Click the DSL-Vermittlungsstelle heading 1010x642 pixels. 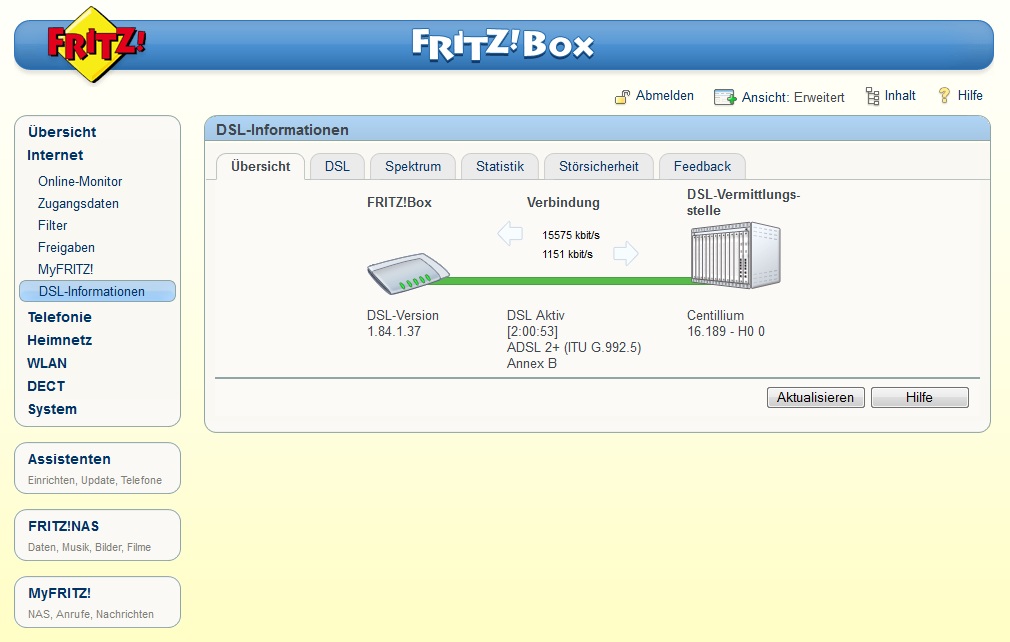tap(743, 202)
